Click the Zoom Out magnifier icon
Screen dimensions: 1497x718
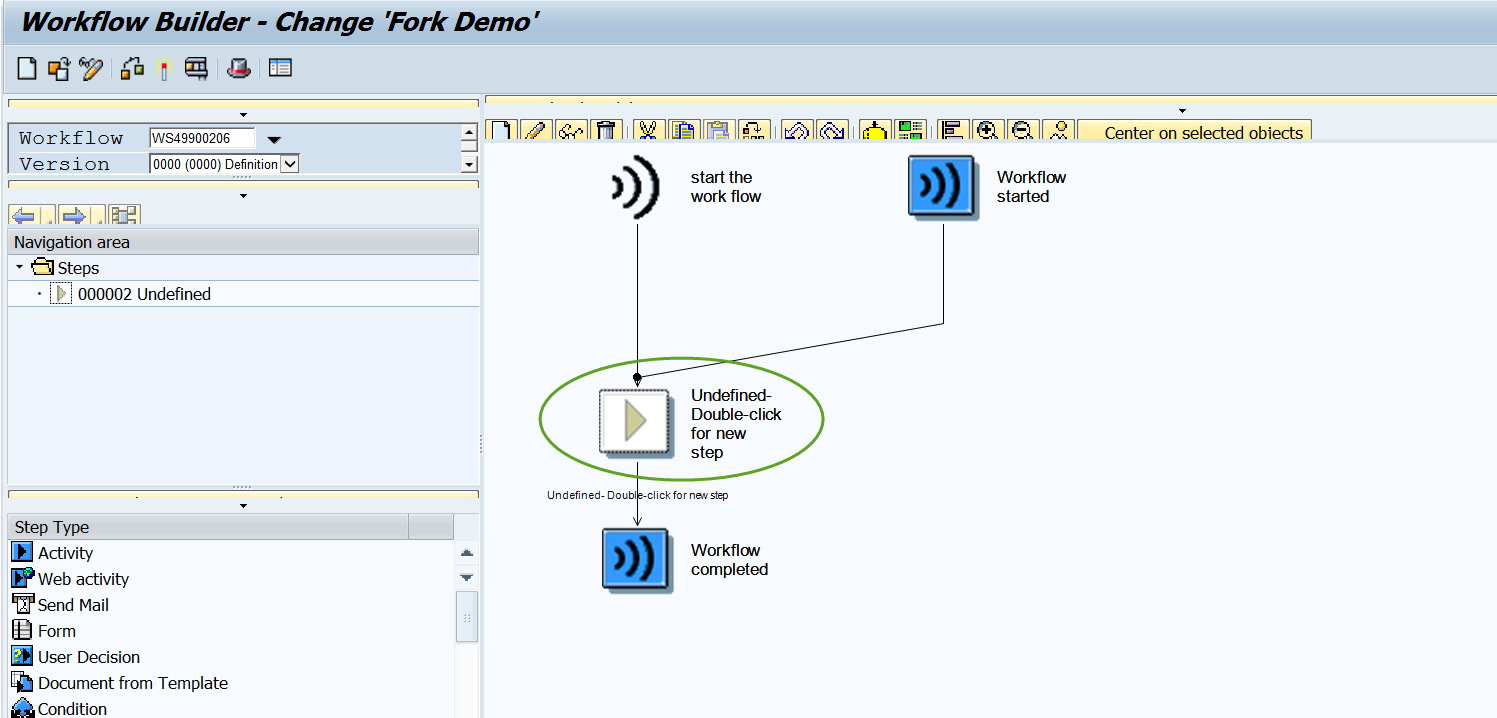[x=1023, y=130]
